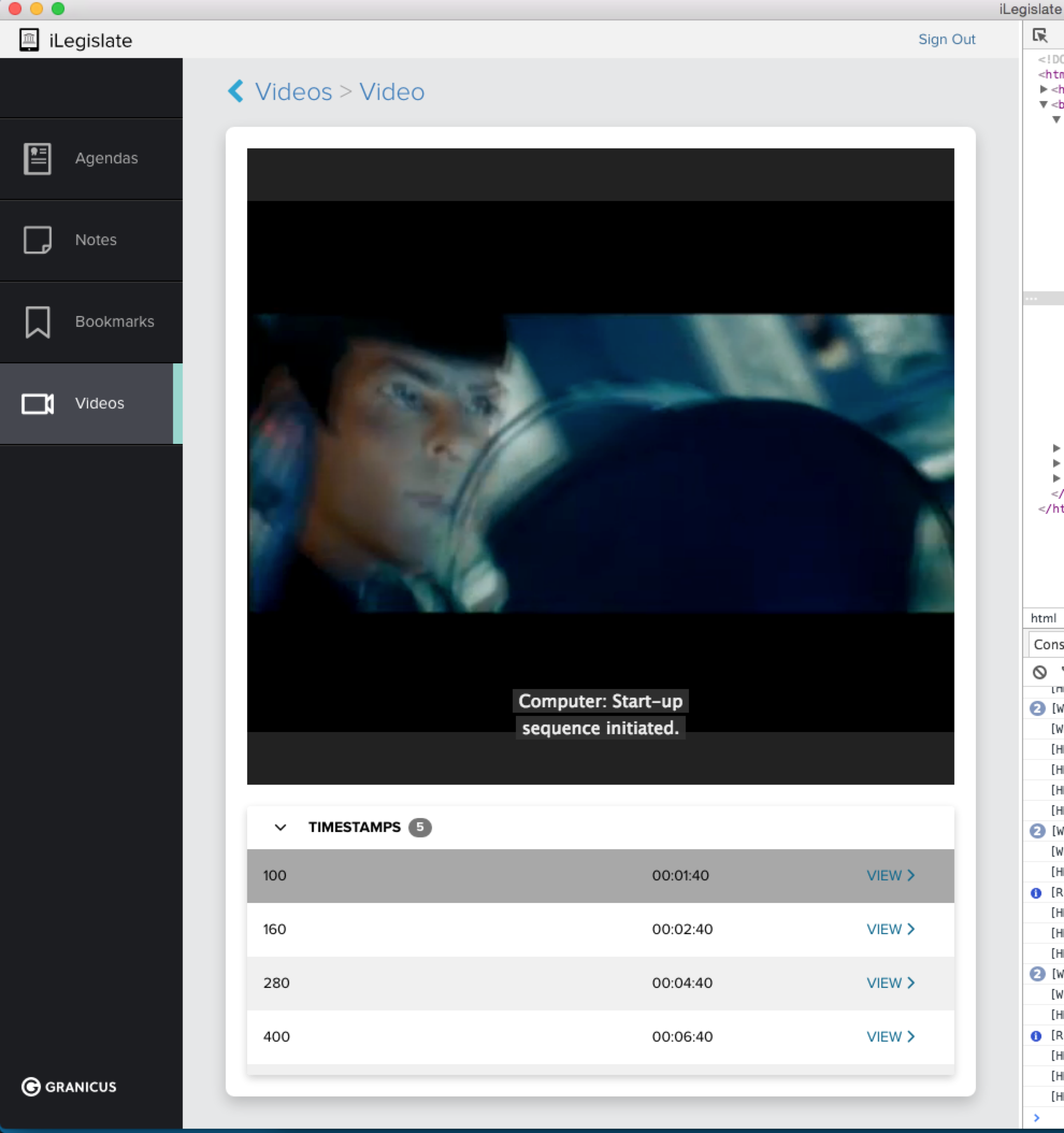Click the html breadcrumb in devtools

(x=1043, y=618)
